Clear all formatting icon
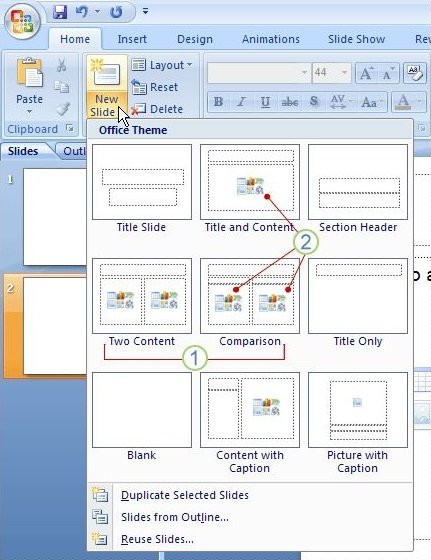431x560 pixels. pyautogui.click(x=415, y=73)
